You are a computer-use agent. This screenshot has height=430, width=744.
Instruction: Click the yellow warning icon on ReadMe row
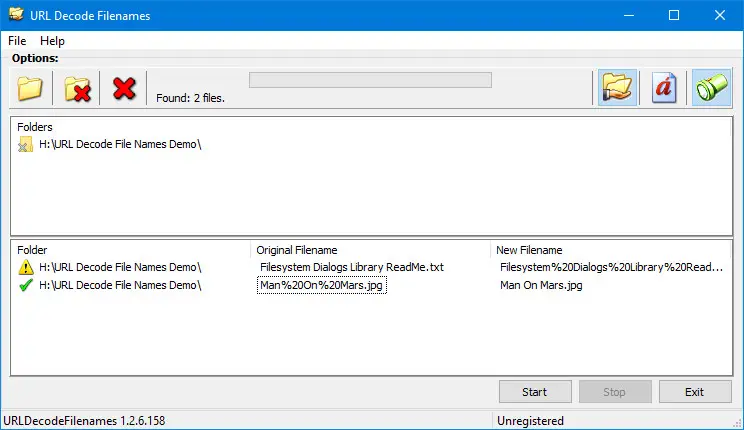click(26, 267)
